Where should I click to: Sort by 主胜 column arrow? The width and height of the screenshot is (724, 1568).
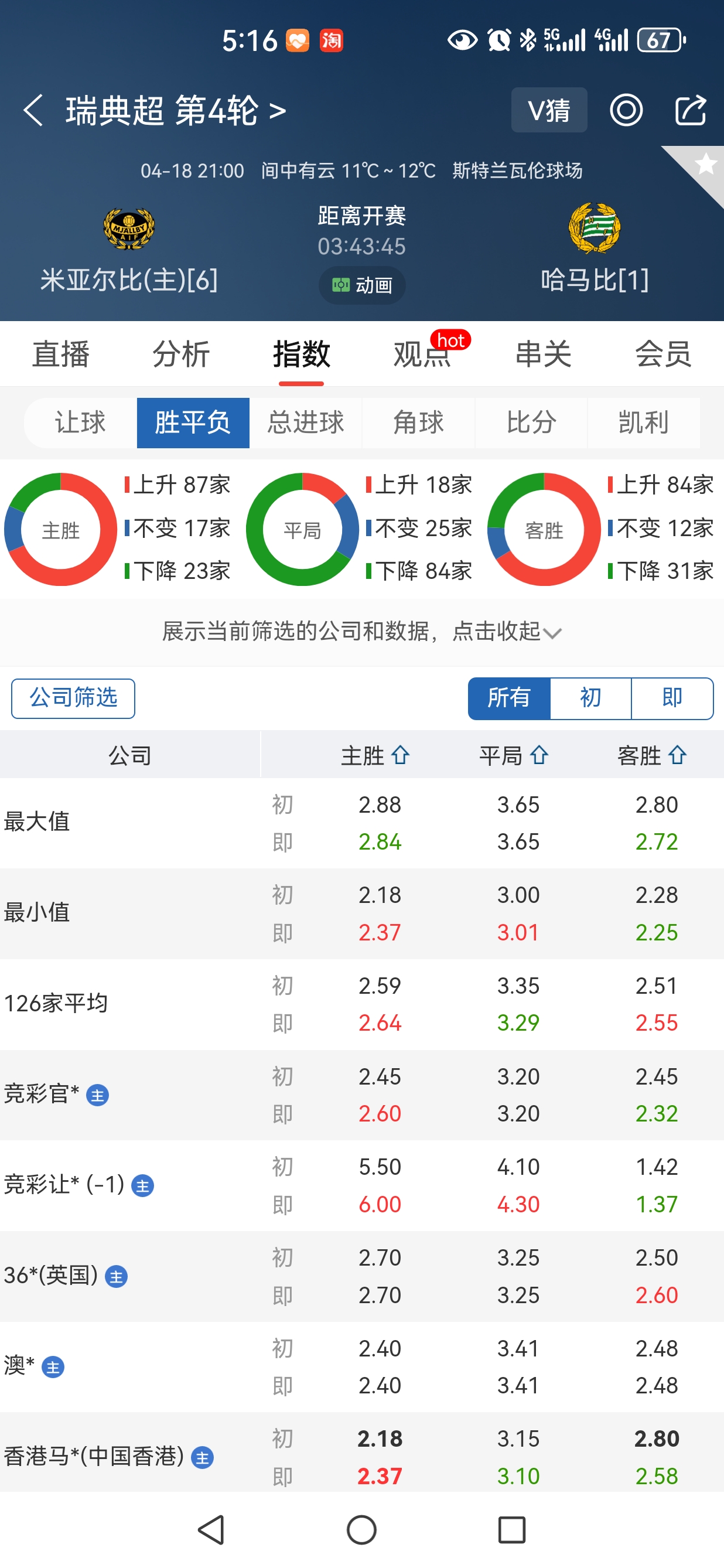pos(400,755)
